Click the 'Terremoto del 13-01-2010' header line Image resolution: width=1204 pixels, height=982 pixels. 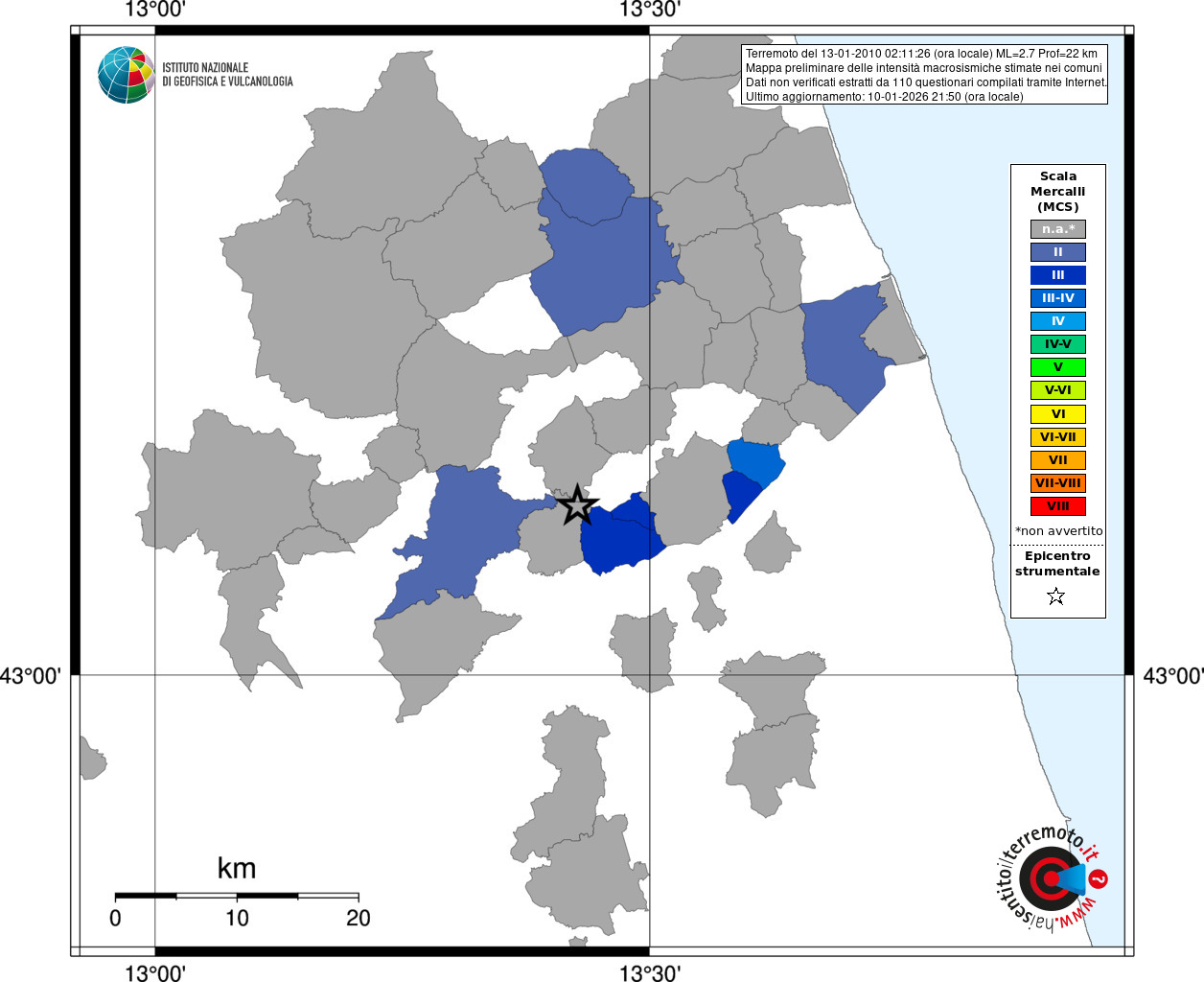[x=921, y=54]
